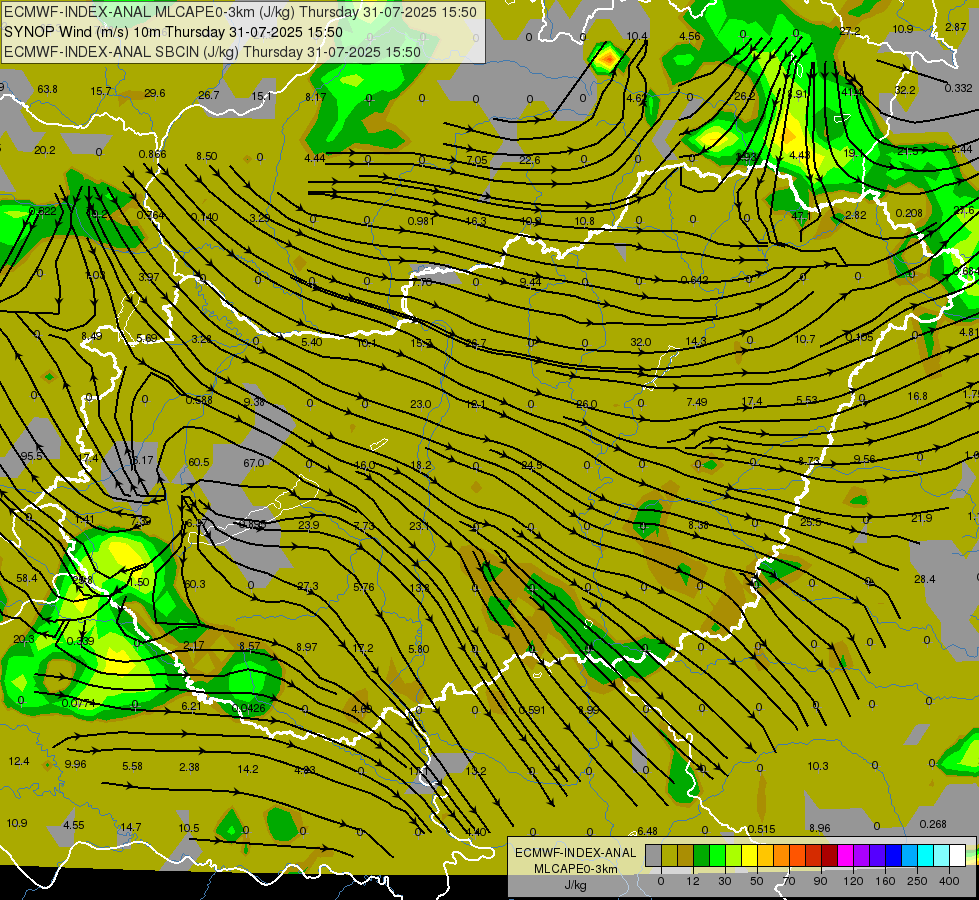This screenshot has height=900, width=979.
Task: Click the legend tick label 160
Action: coord(885,881)
